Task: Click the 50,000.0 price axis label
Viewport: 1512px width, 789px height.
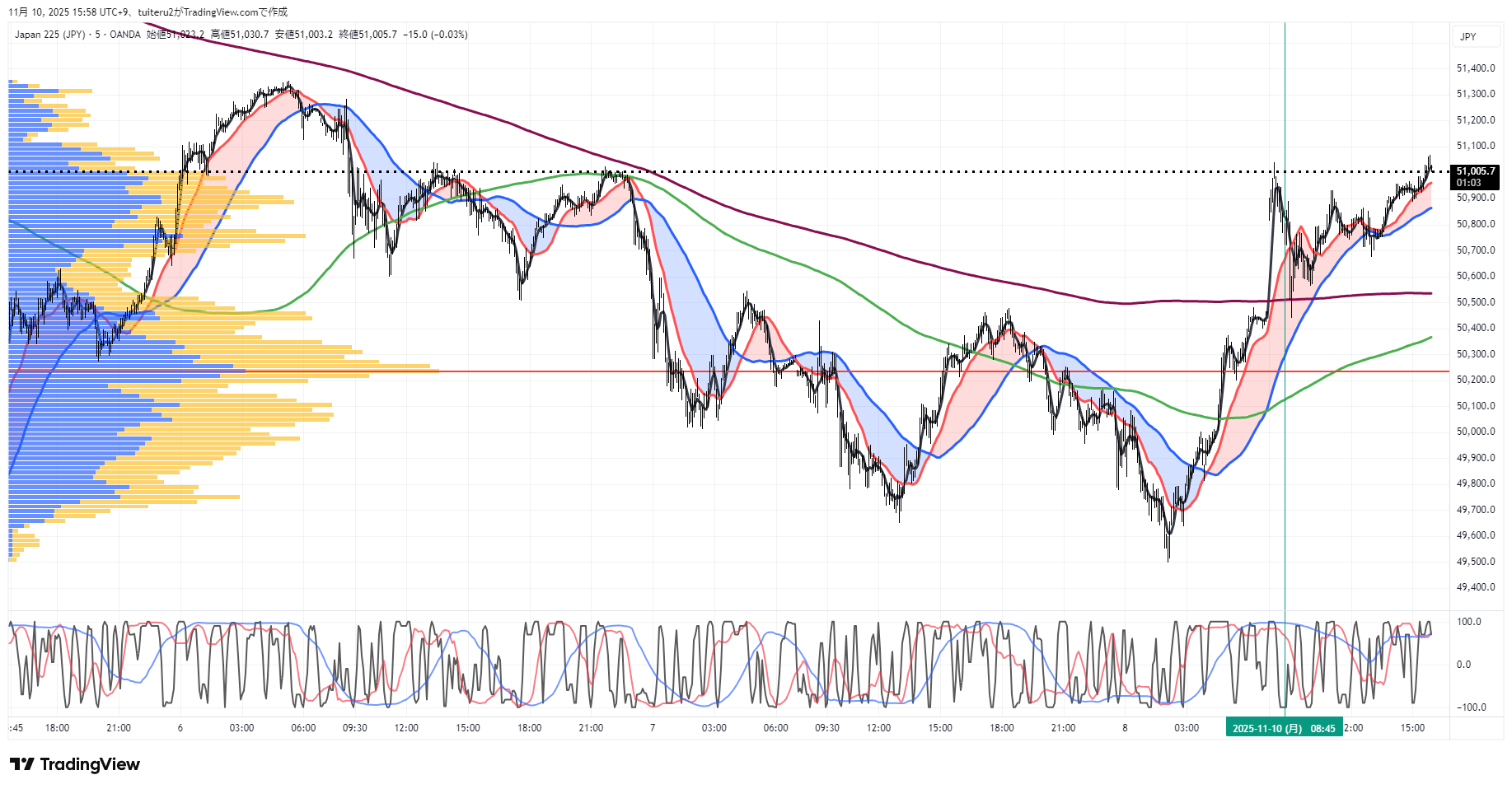Action: point(1475,432)
